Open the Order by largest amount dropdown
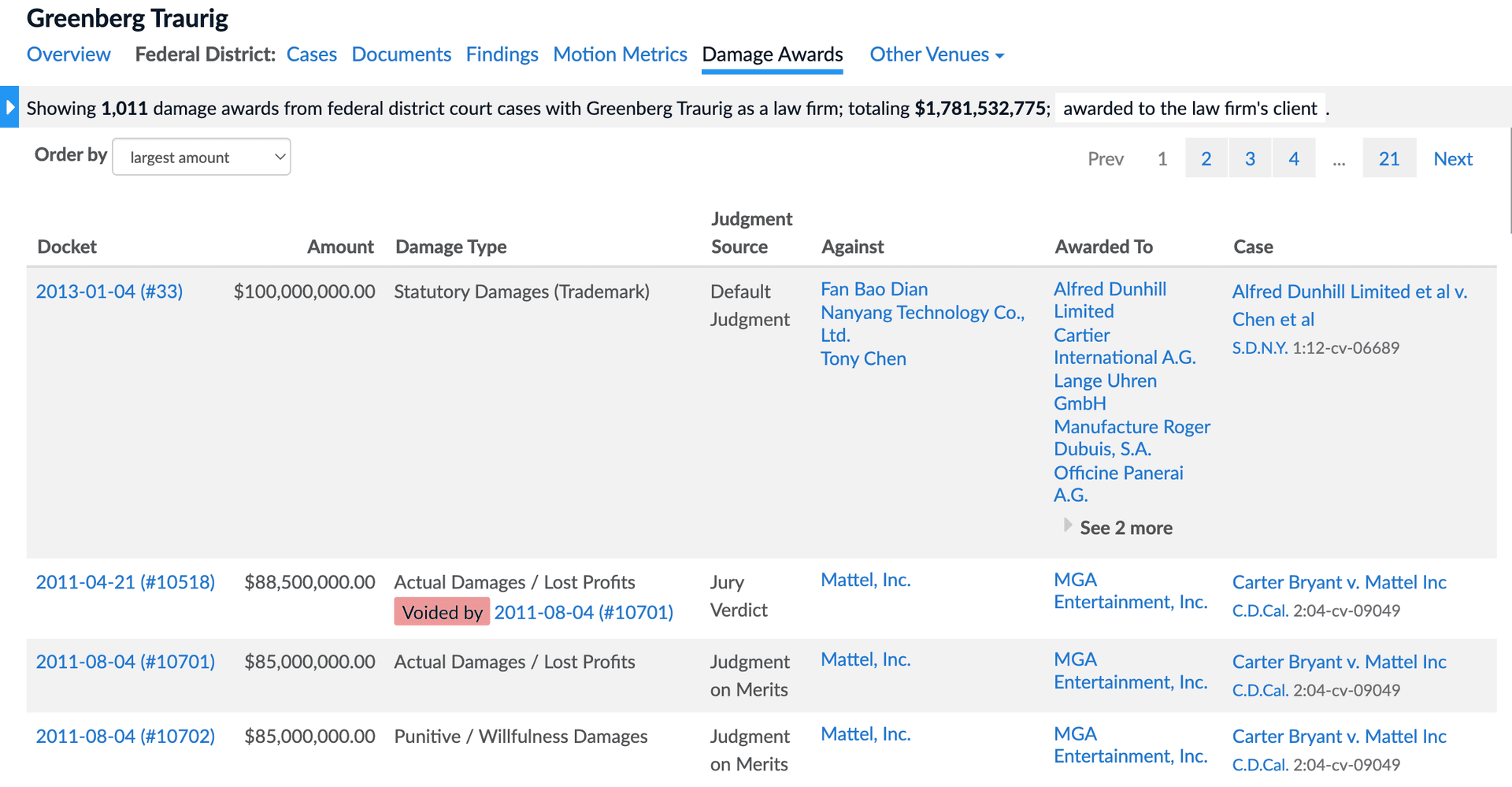 coord(202,157)
